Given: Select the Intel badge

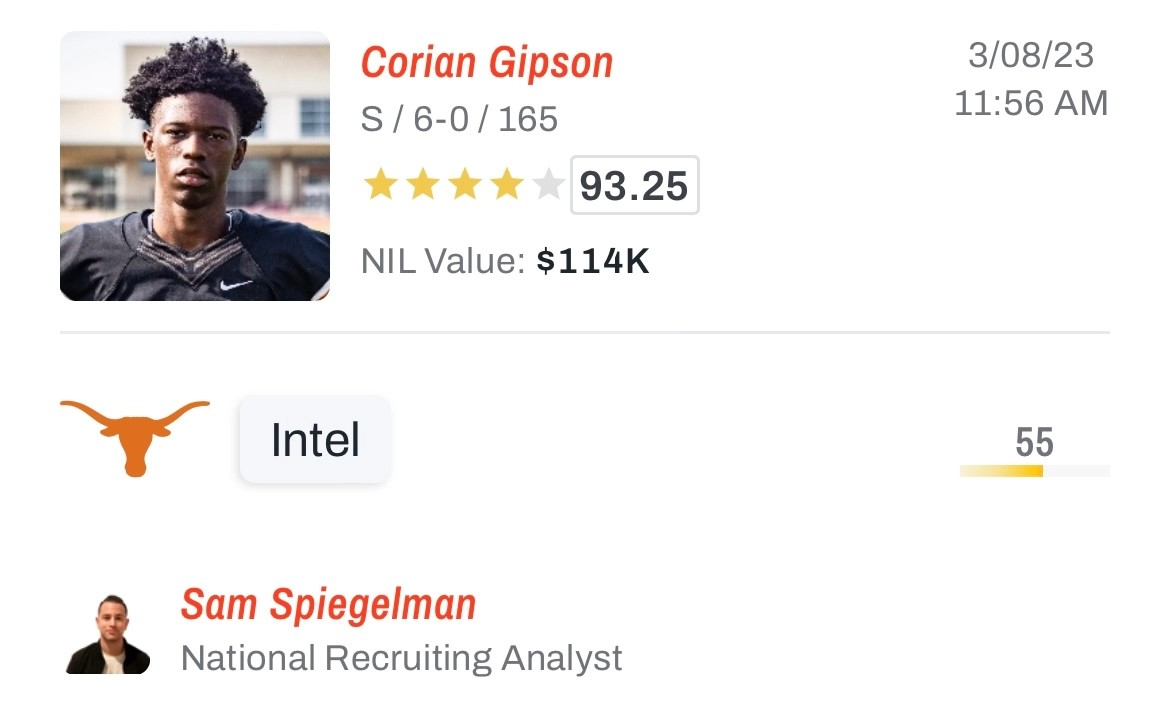Looking at the screenshot, I should coord(315,440).
